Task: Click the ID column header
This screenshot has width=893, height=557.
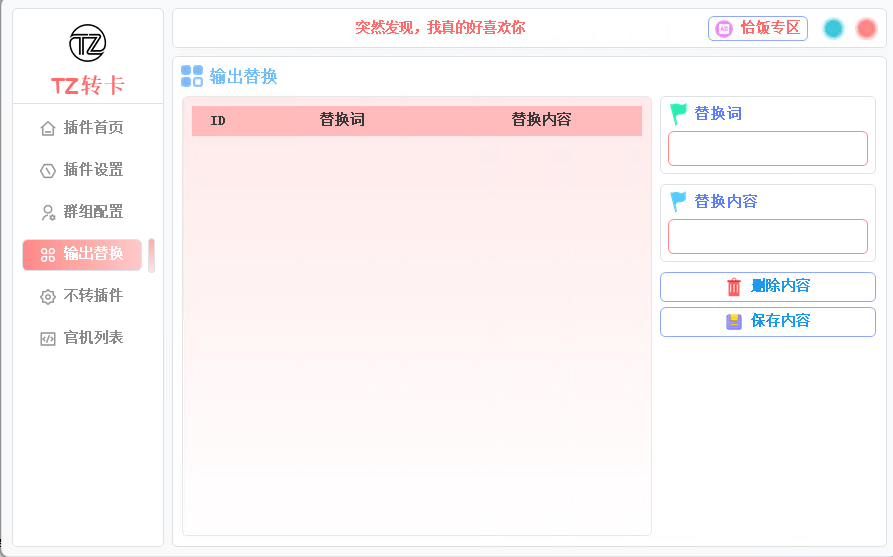Action: pos(218,120)
